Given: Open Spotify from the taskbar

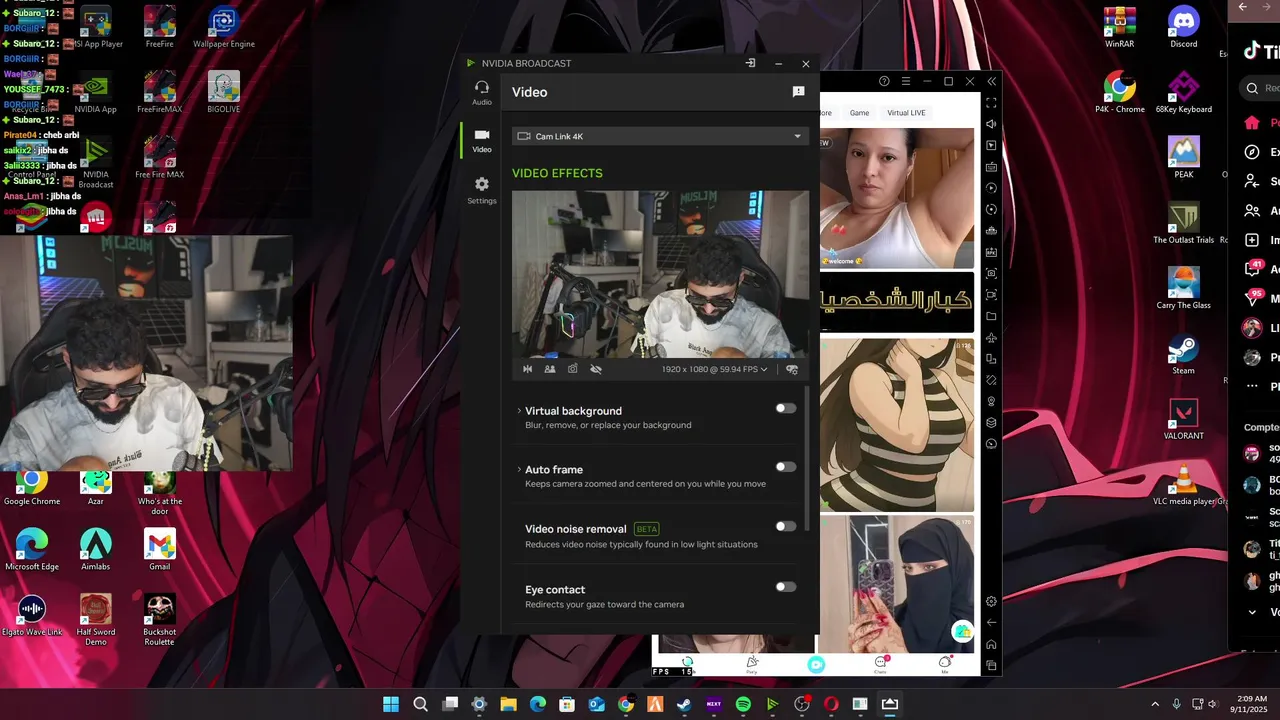Looking at the screenshot, I should point(743,704).
